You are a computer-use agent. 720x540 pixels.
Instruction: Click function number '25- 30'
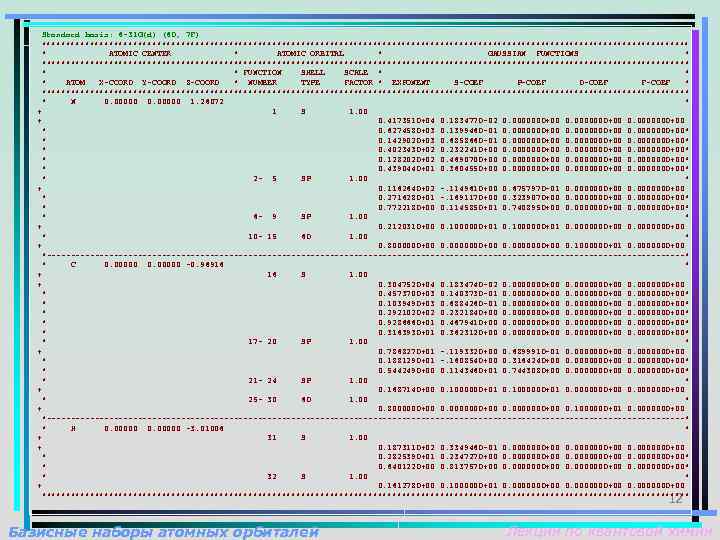point(263,400)
